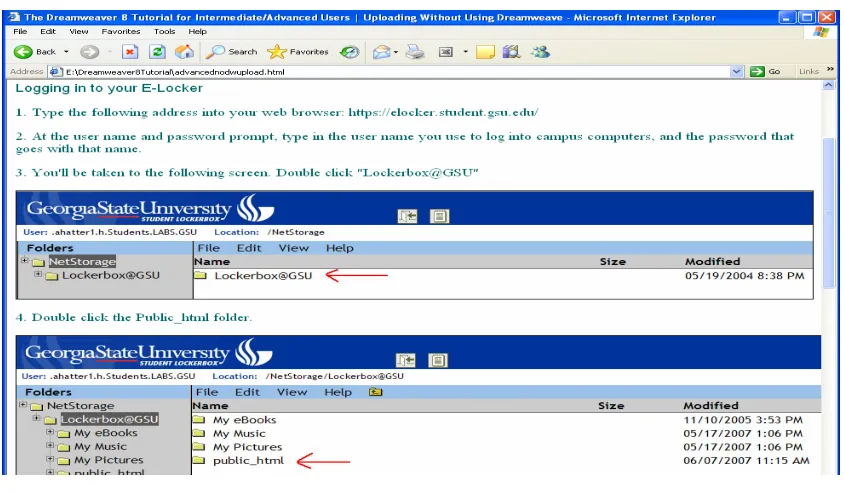Click the Print icon
Viewport: 844px width, 492px height.
(415, 52)
